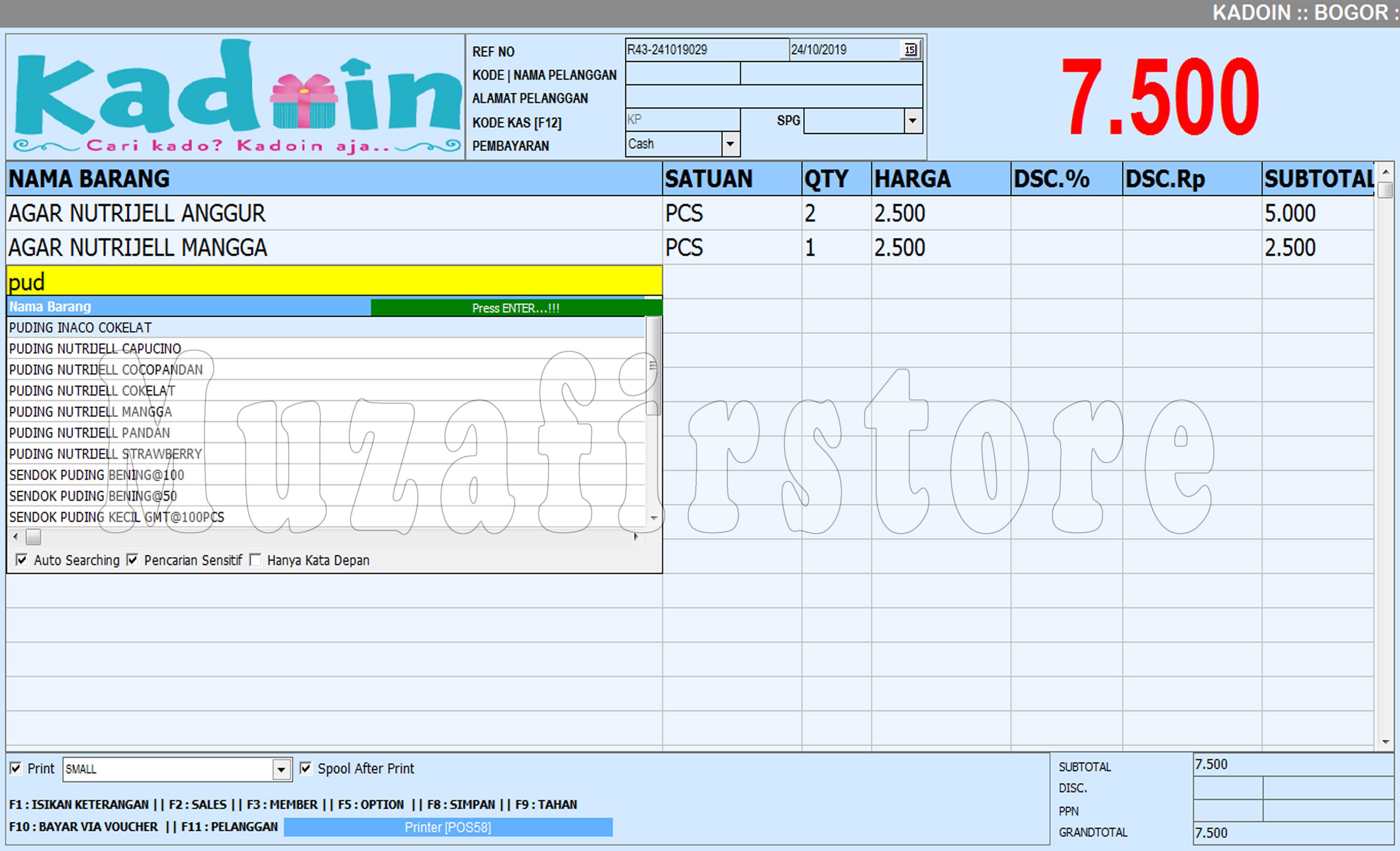Disable the Auto Searching checkbox
Viewport: 1400px width, 851px height.
[22, 560]
